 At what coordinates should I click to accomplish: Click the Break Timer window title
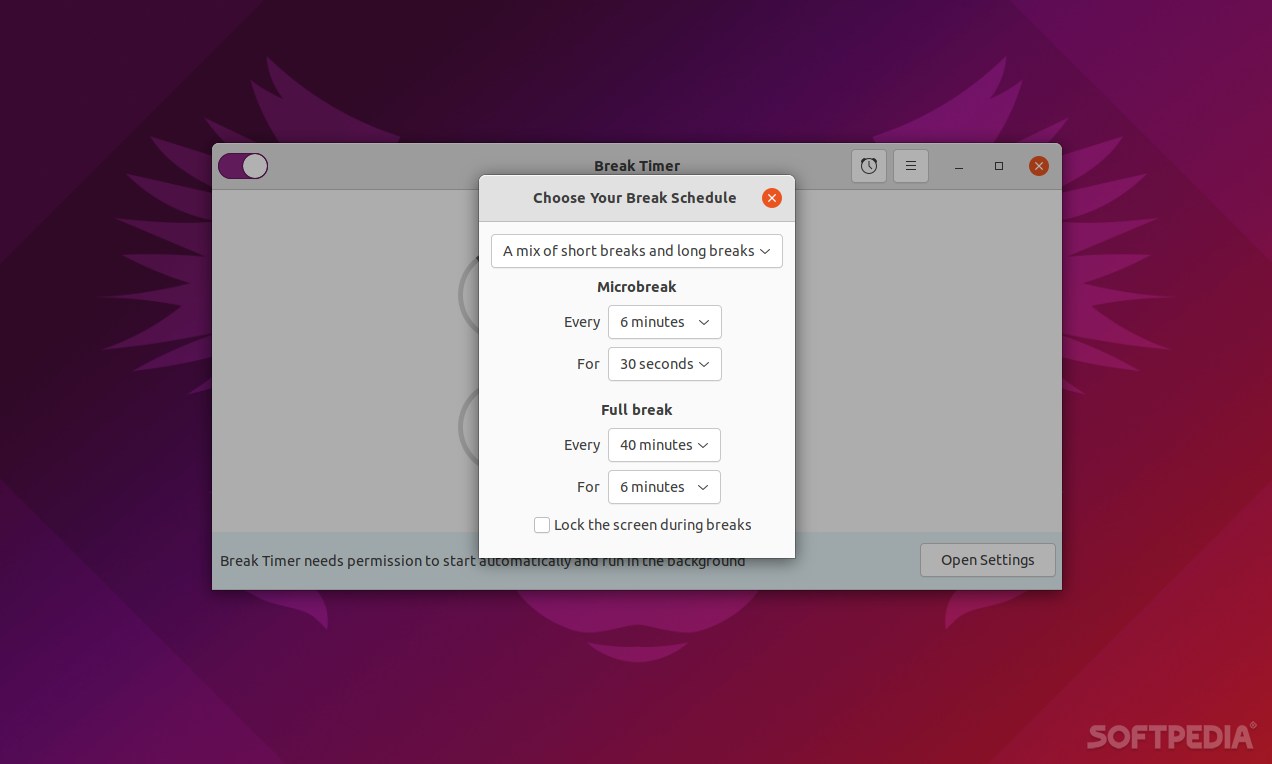tap(637, 166)
